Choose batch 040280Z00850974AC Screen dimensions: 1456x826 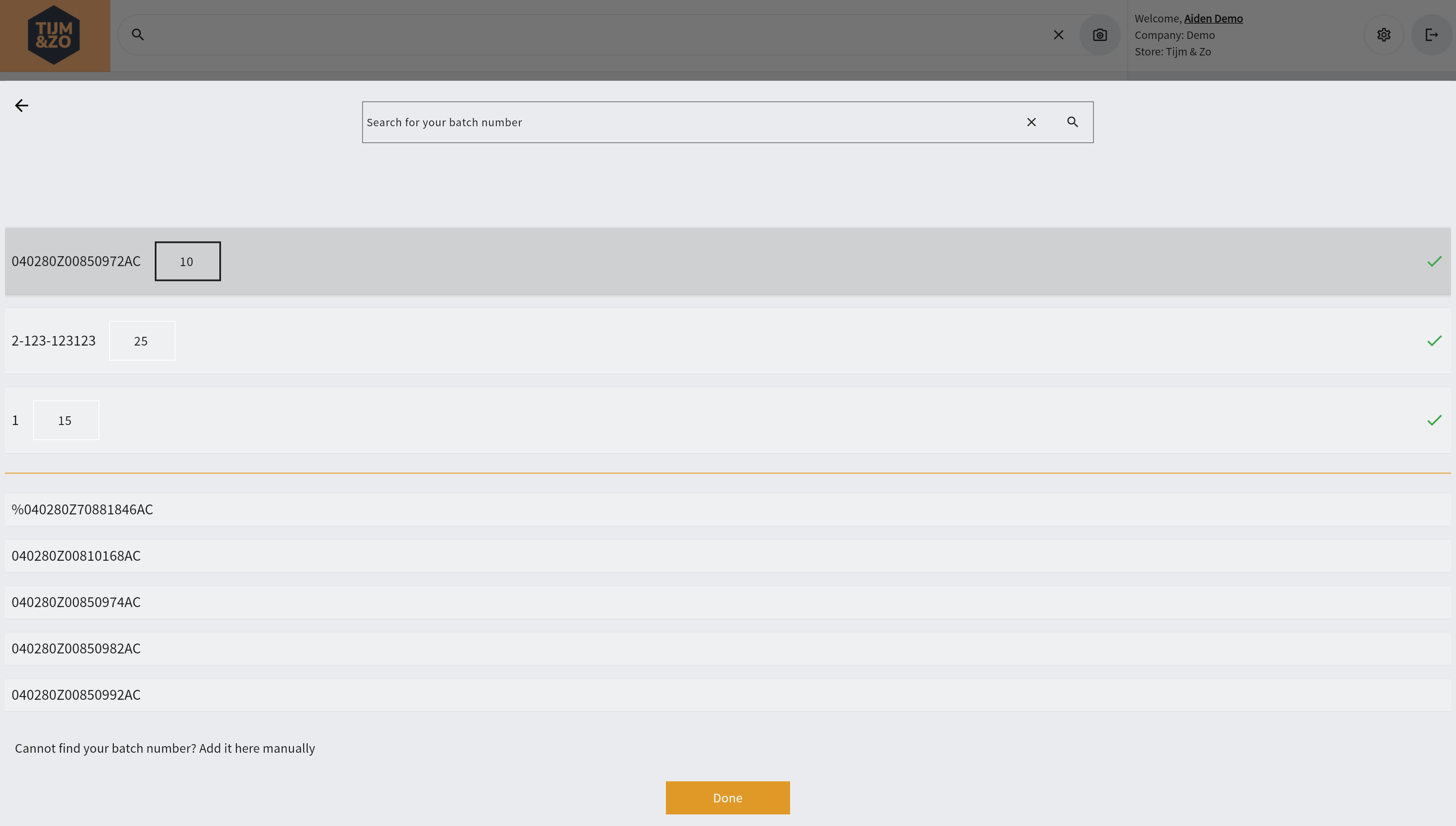point(76,603)
